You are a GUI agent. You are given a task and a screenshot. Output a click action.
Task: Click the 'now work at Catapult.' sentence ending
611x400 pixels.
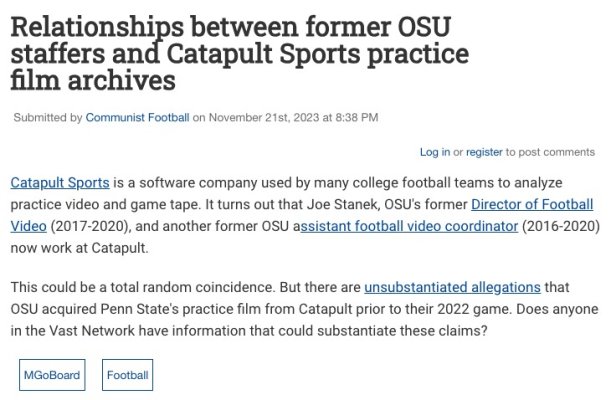tap(79, 248)
